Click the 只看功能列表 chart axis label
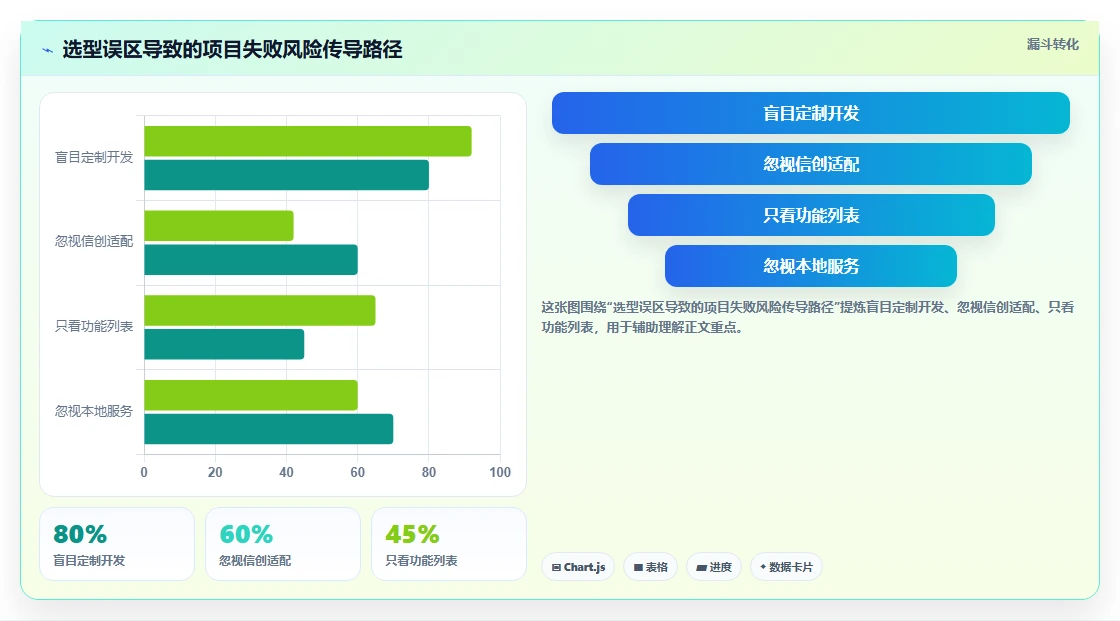Viewport: 1120px width, 621px height. point(94,327)
